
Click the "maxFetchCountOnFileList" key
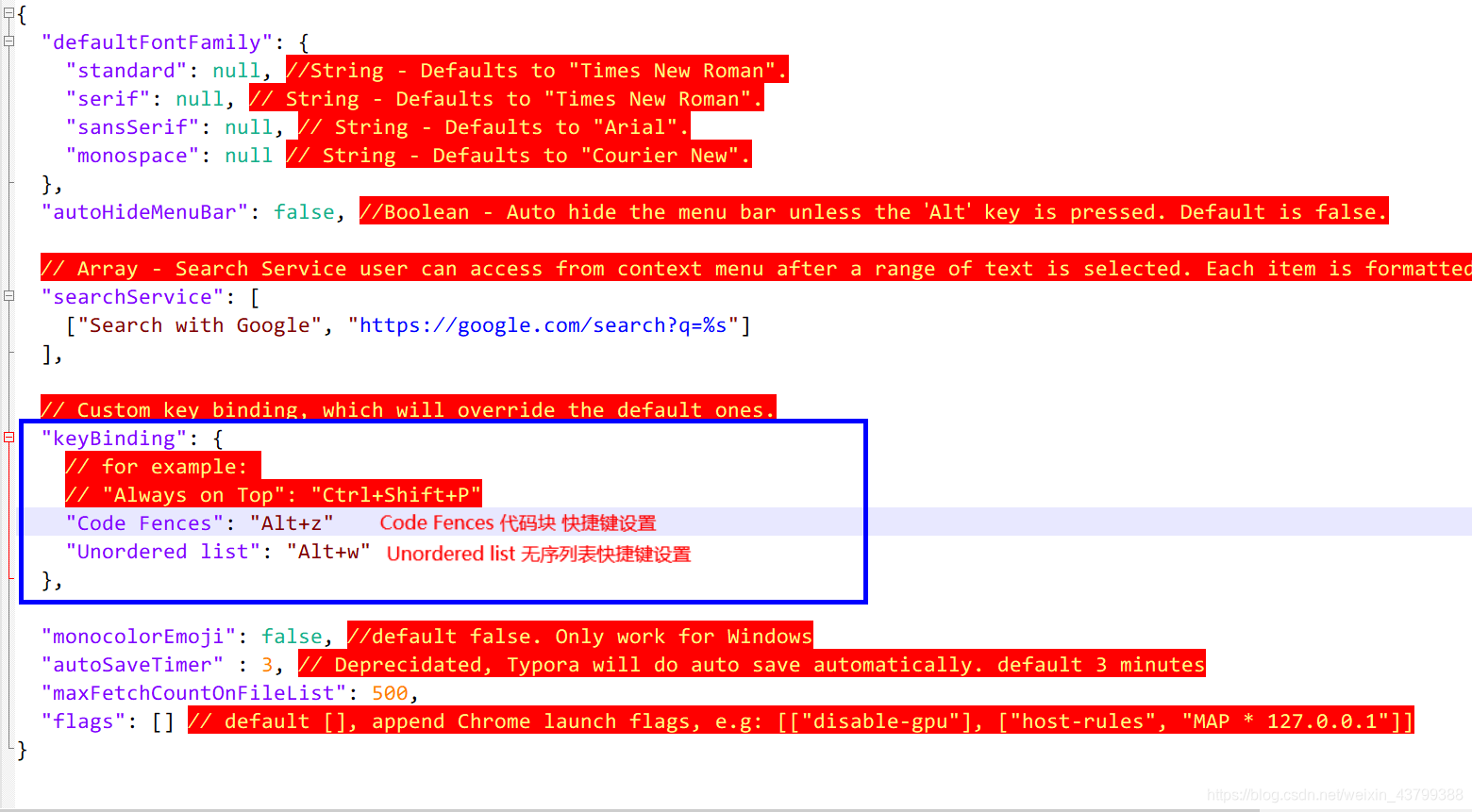193,693
